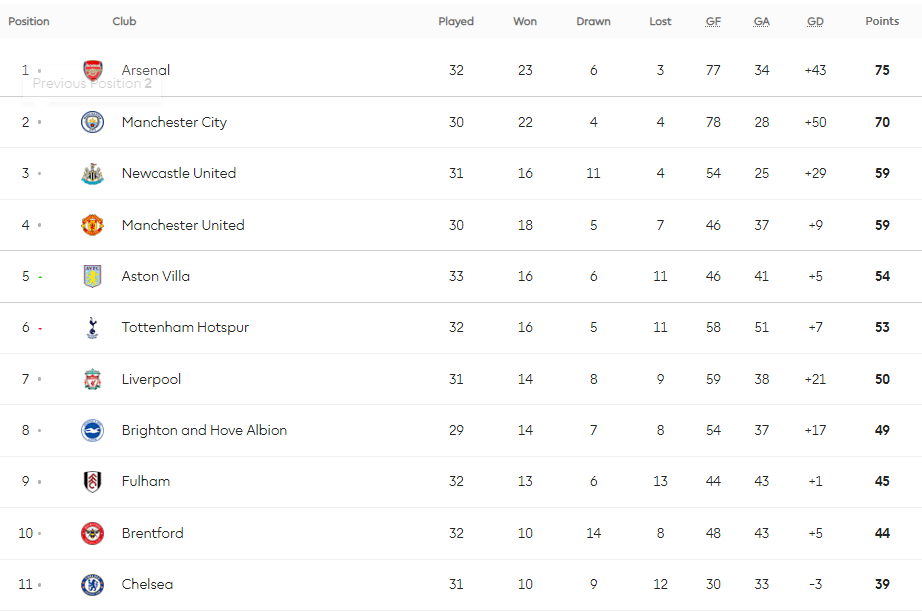
Task: Click the Tottenham Hotspur cockerel logo
Action: (92, 328)
